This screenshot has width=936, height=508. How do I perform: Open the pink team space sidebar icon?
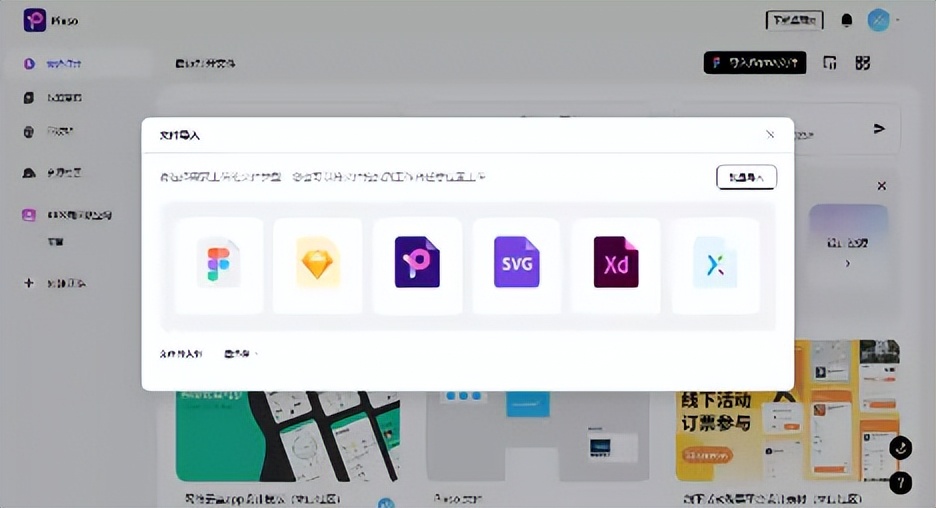coord(29,215)
